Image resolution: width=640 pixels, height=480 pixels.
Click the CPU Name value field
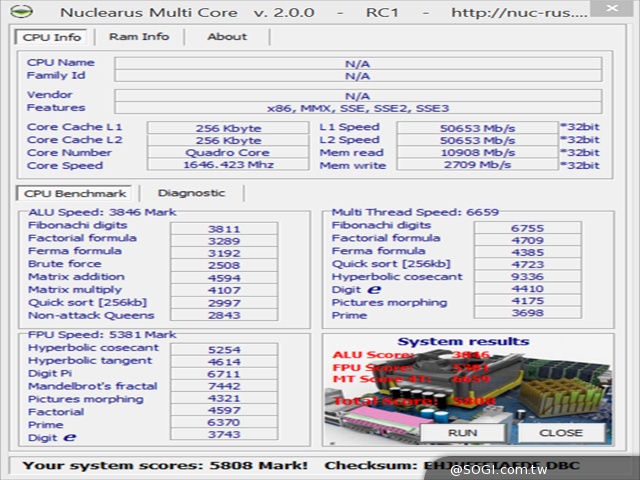[357, 63]
